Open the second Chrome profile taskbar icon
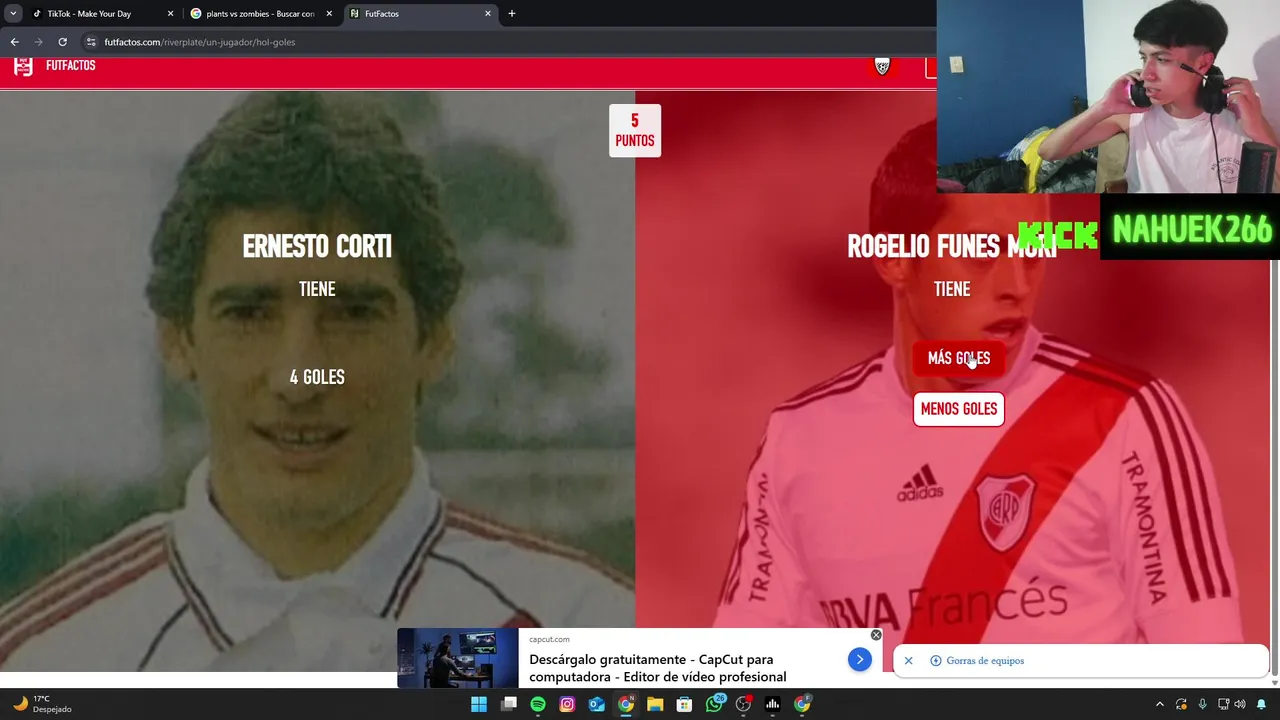 click(802, 704)
